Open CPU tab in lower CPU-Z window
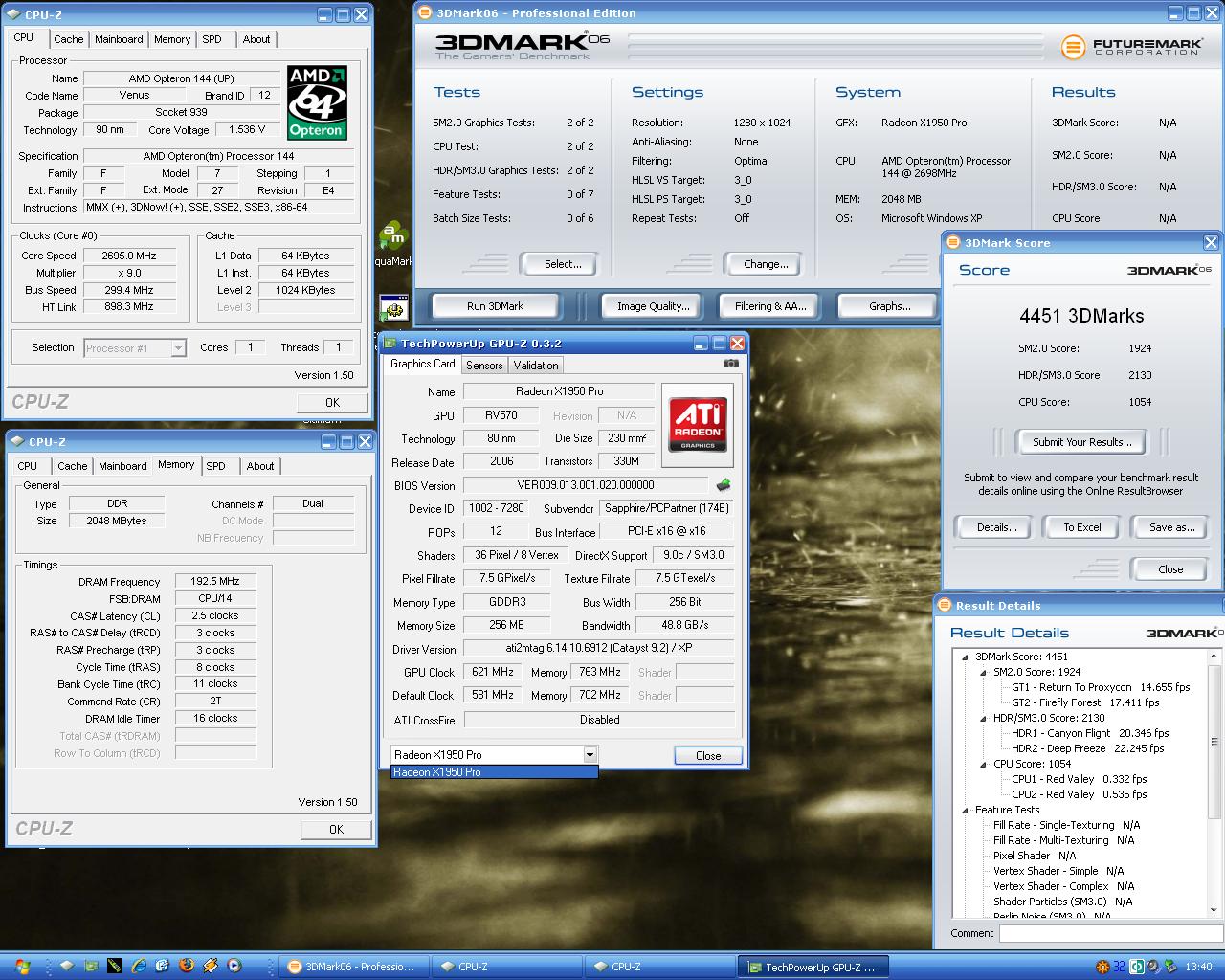This screenshot has width=1225, height=980. click(x=28, y=466)
